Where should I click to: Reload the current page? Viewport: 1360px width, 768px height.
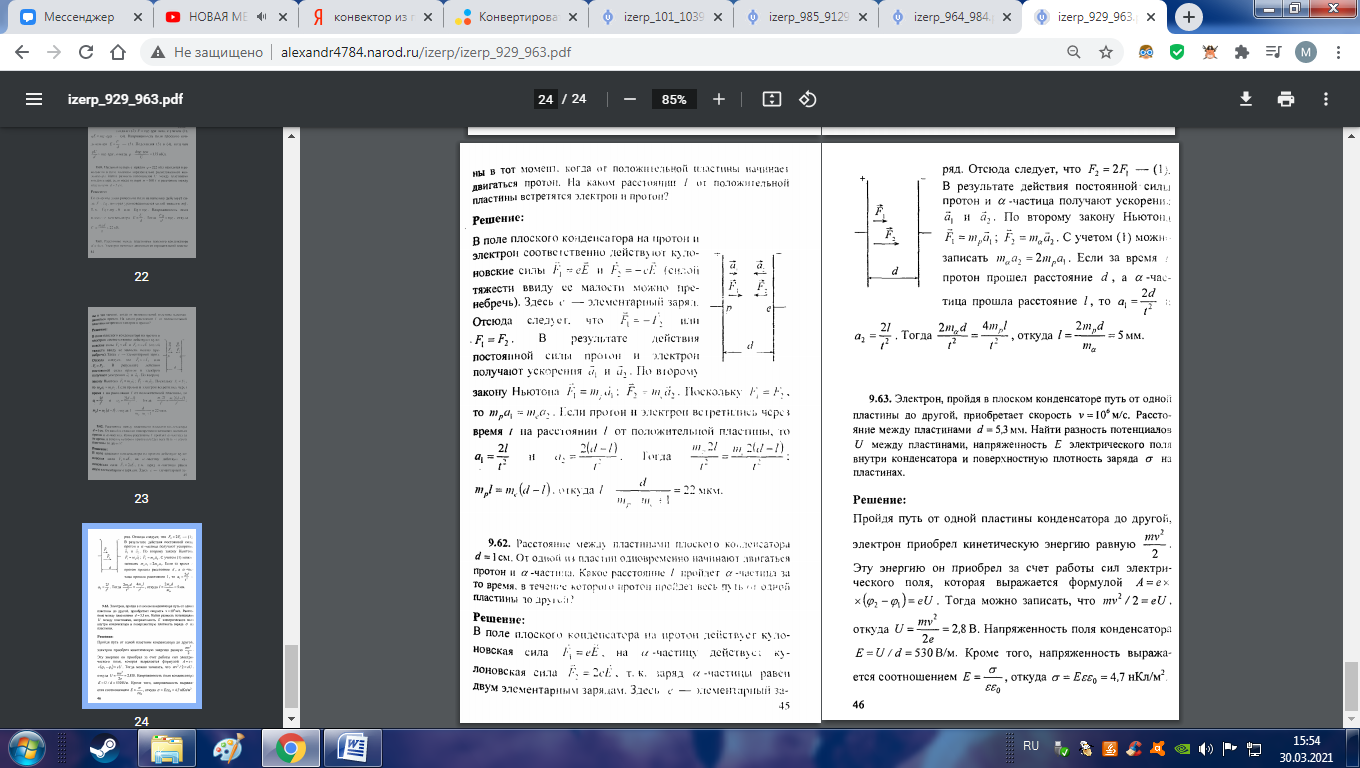coord(87,52)
